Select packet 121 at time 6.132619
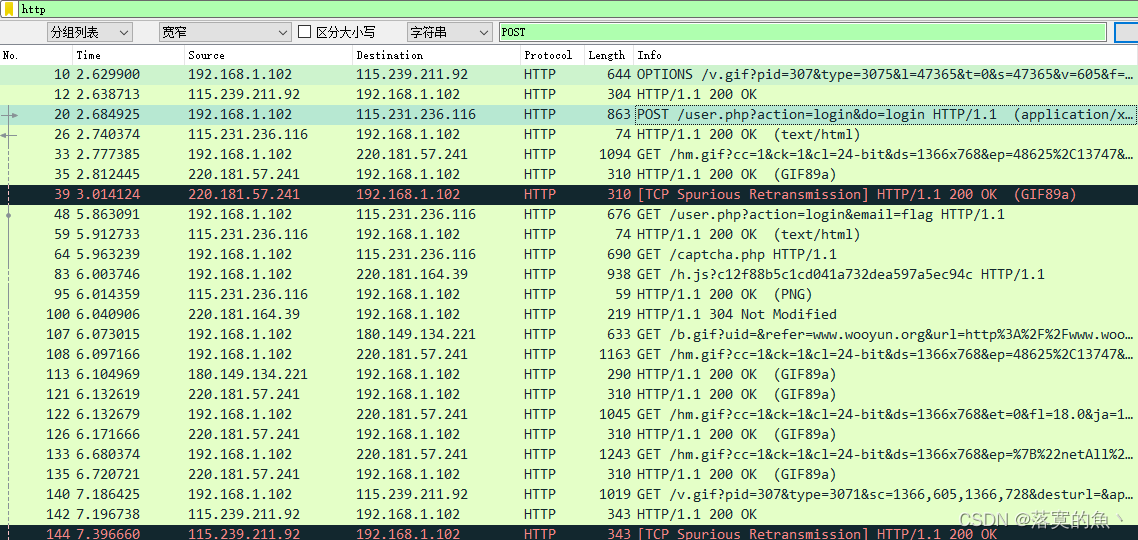 click(569, 394)
